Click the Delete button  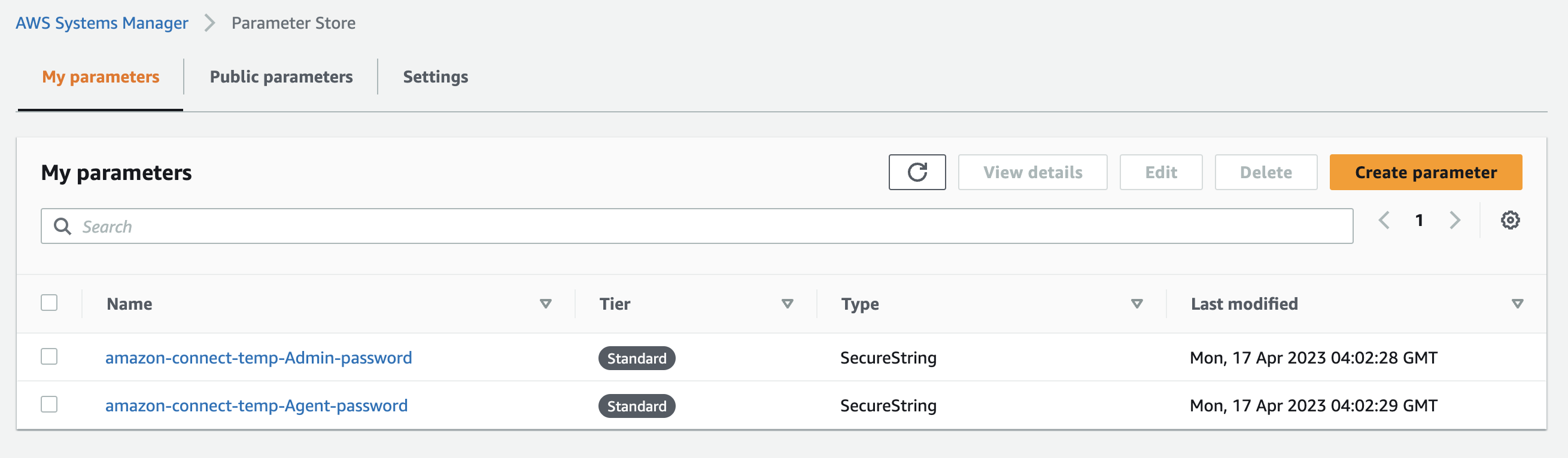1266,172
